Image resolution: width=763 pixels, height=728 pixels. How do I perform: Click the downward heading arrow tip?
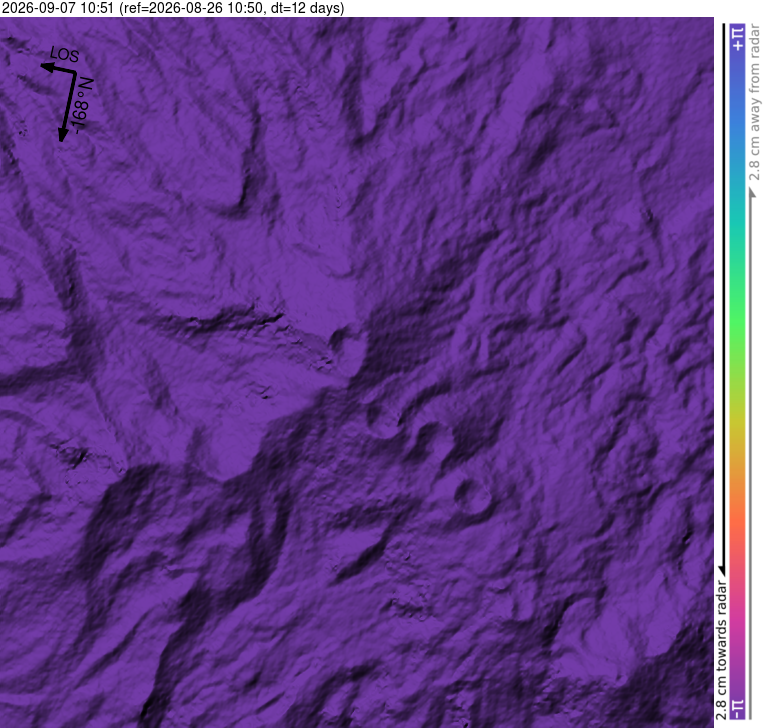point(63,136)
